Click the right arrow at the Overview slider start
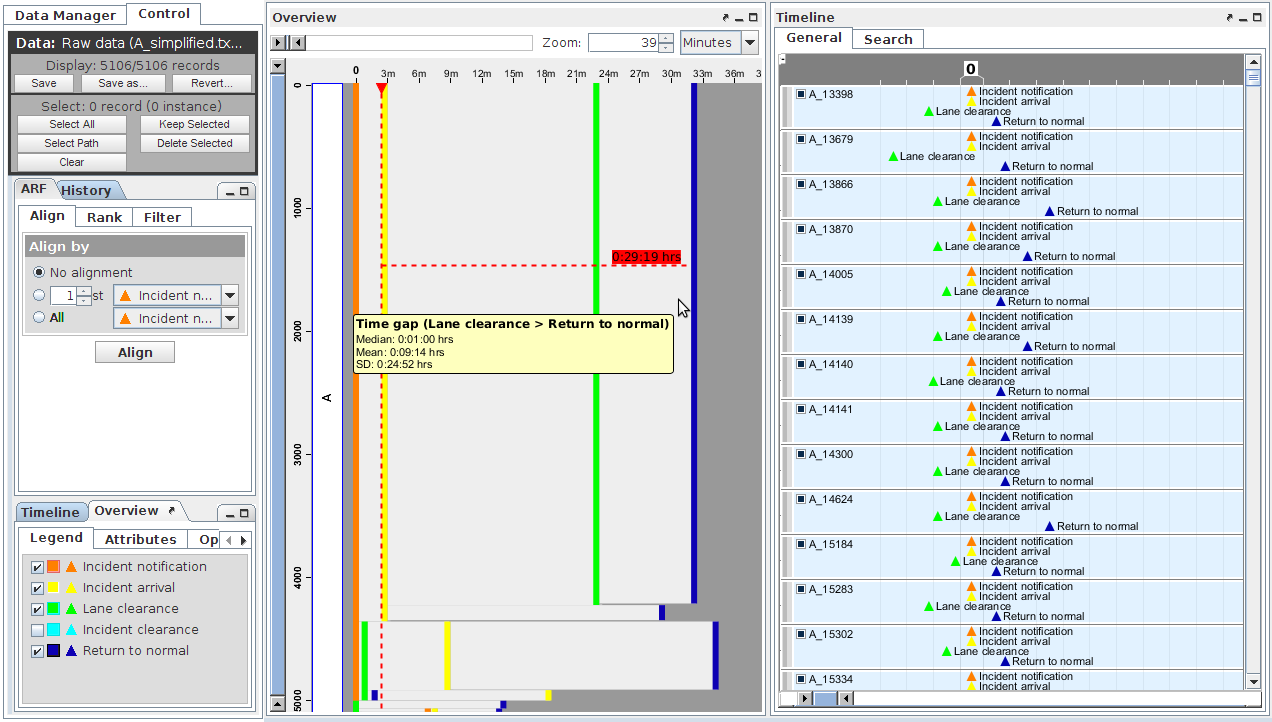The image size is (1272, 722). pyautogui.click(x=279, y=43)
